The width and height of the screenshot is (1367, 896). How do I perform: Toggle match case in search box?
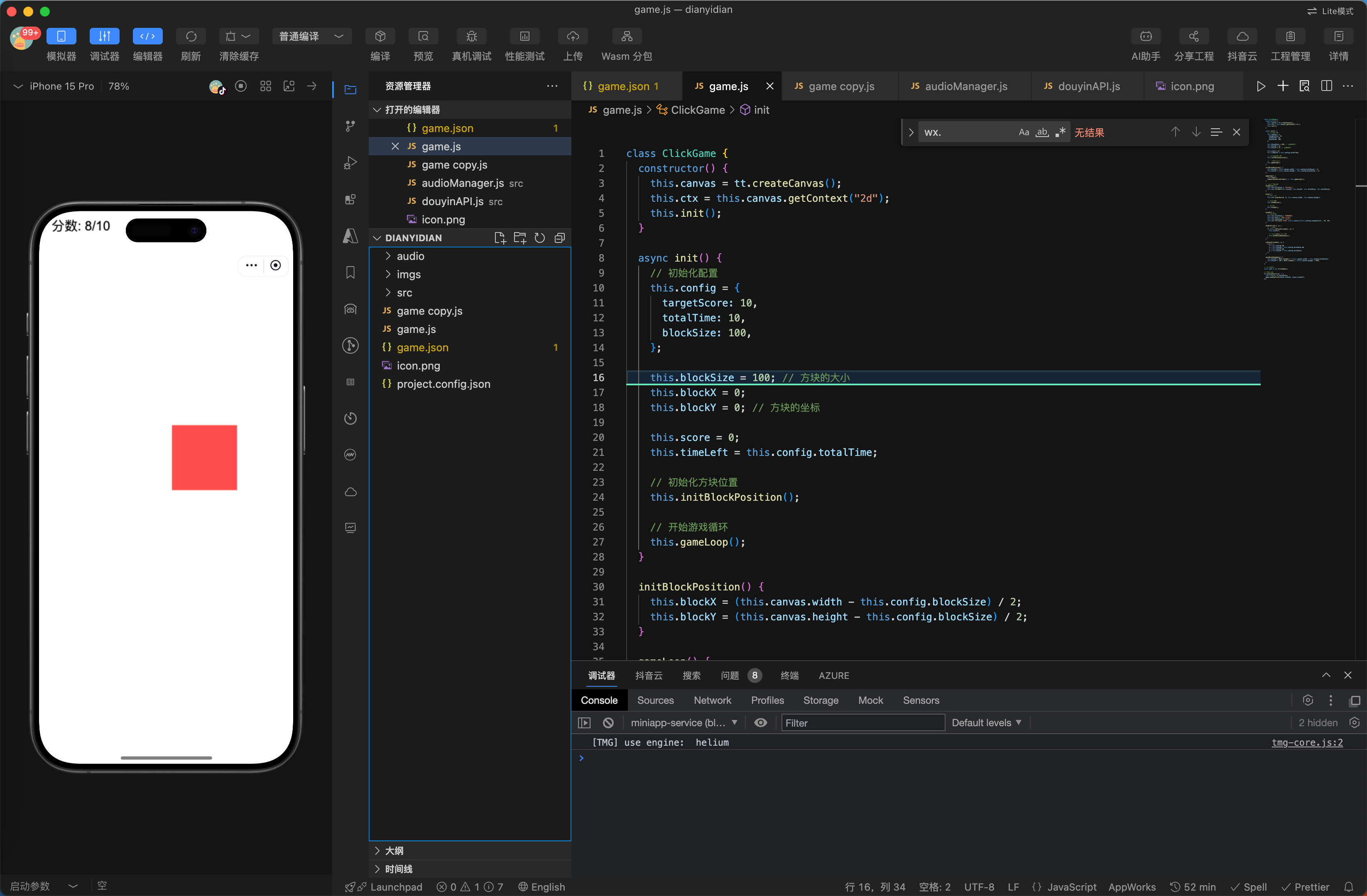tap(1024, 132)
